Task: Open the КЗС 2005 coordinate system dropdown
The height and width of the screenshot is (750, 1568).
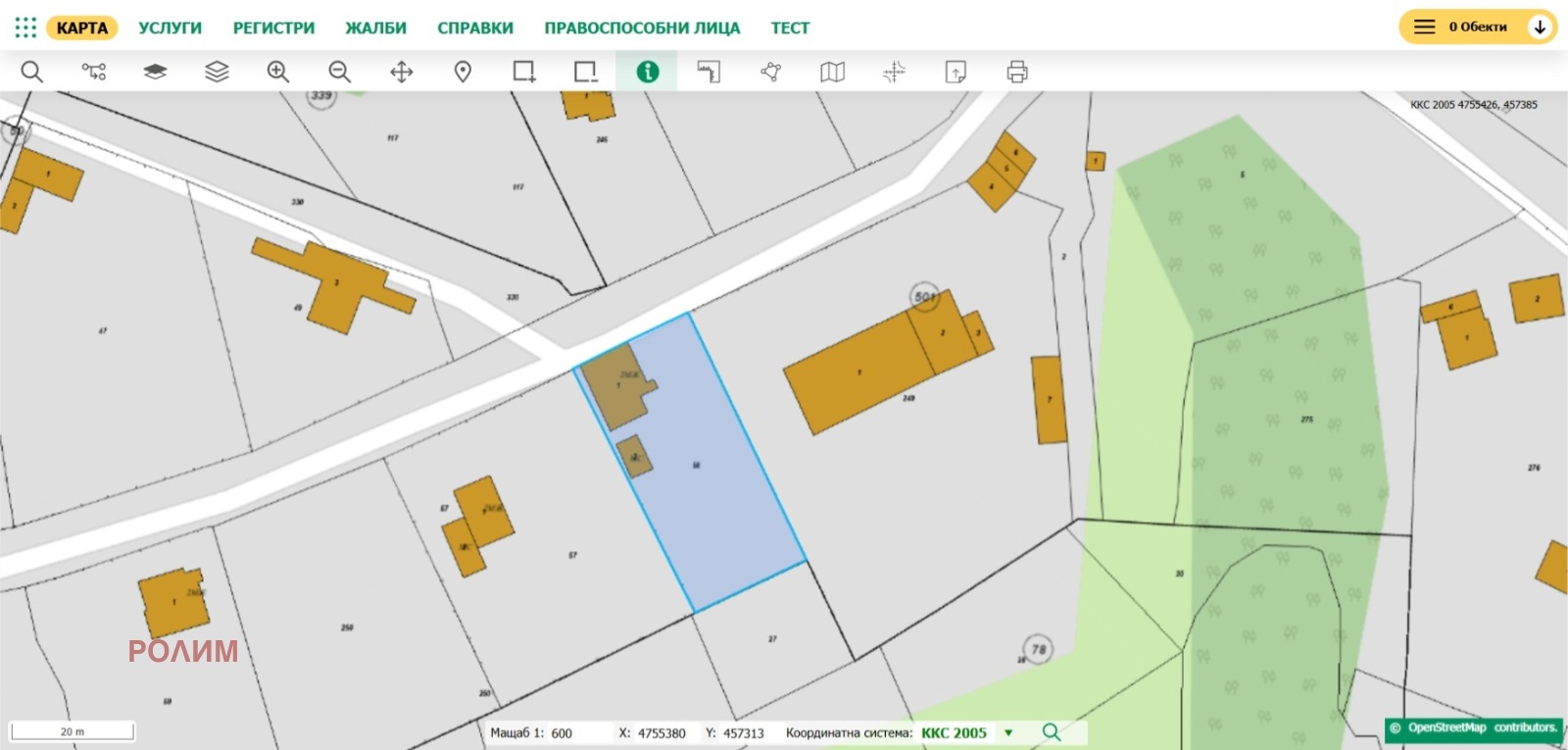Action: tap(1007, 732)
